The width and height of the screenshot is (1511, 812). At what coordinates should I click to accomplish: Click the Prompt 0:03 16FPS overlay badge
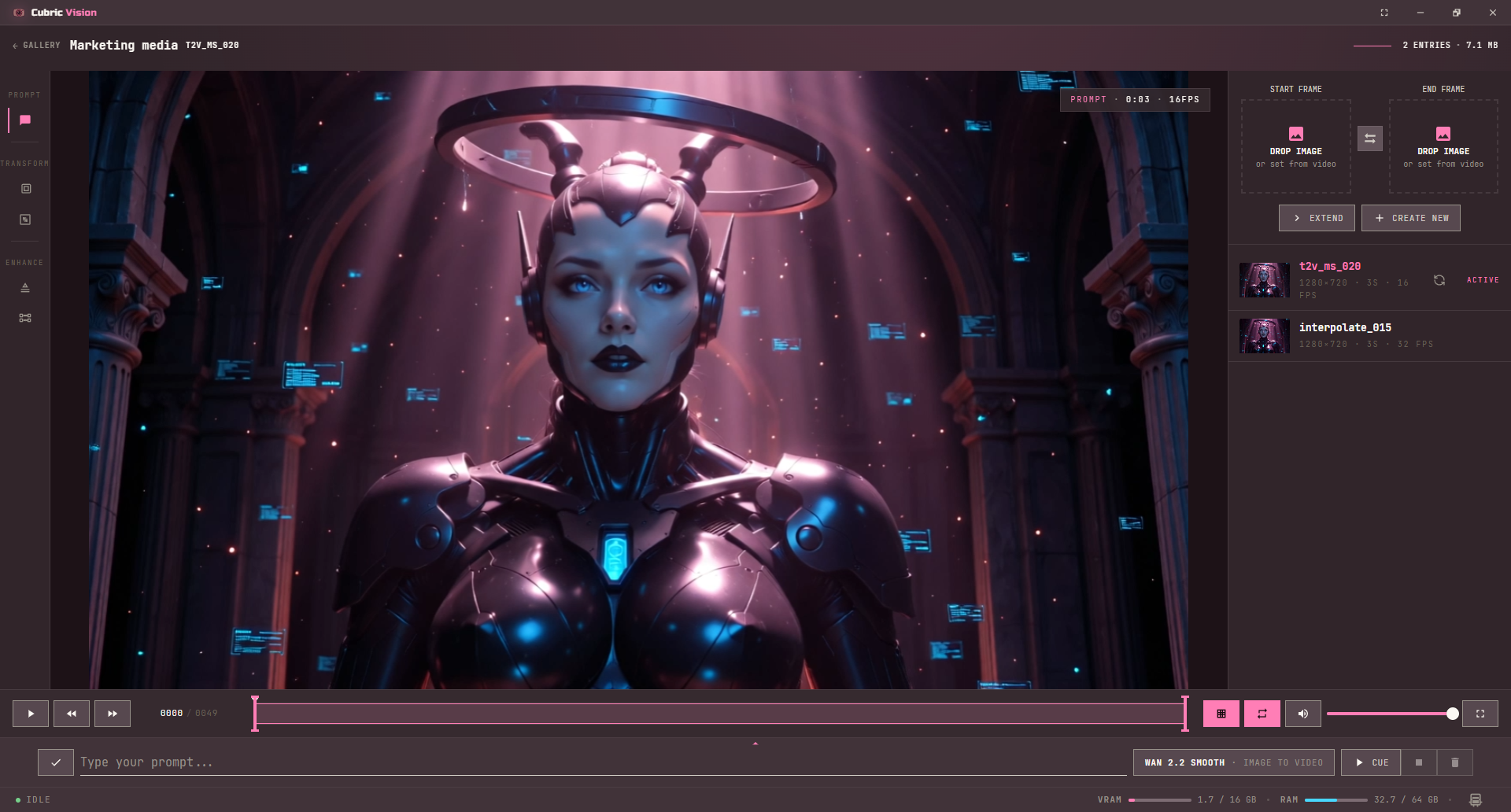[1135, 99]
